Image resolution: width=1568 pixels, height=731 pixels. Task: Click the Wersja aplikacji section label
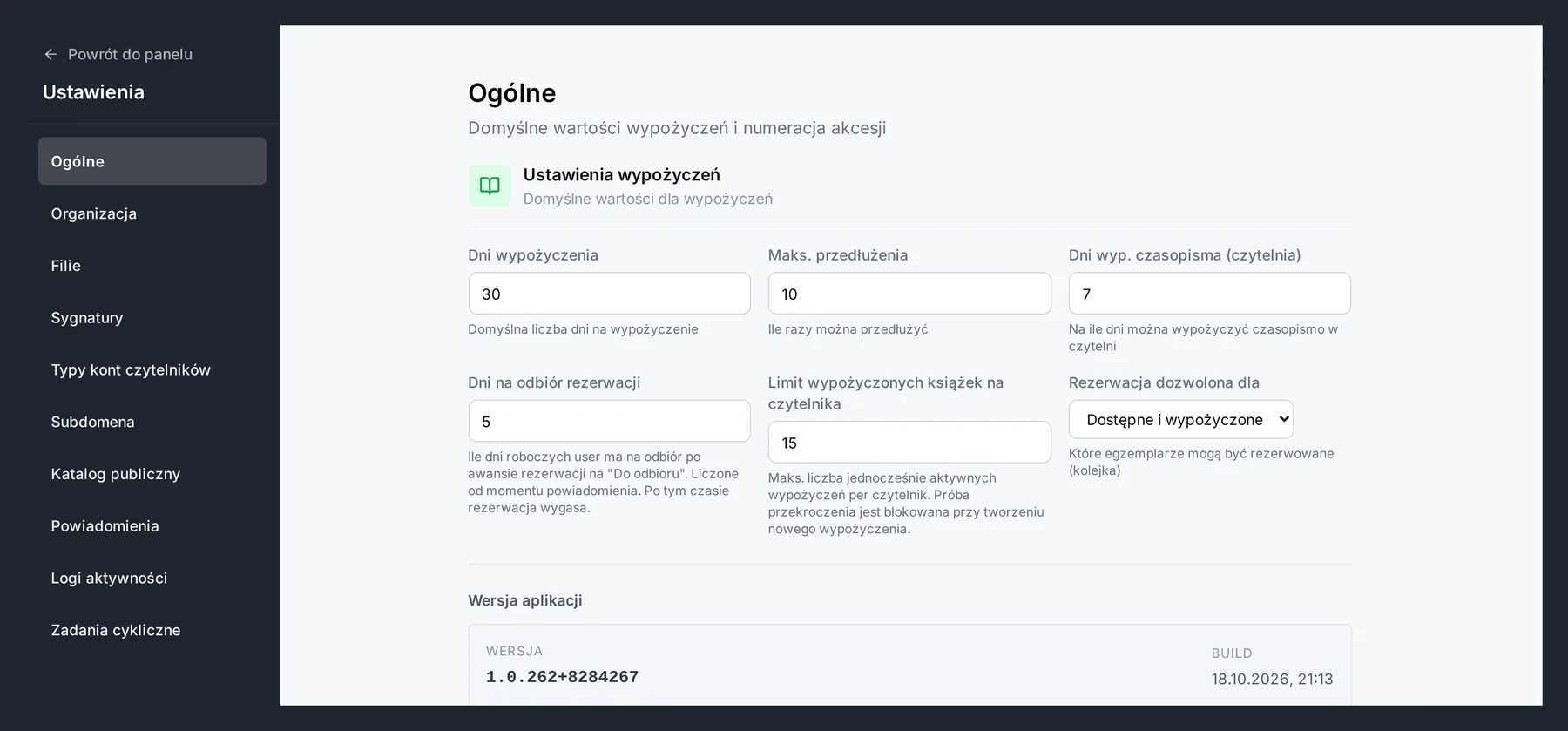tap(524, 600)
